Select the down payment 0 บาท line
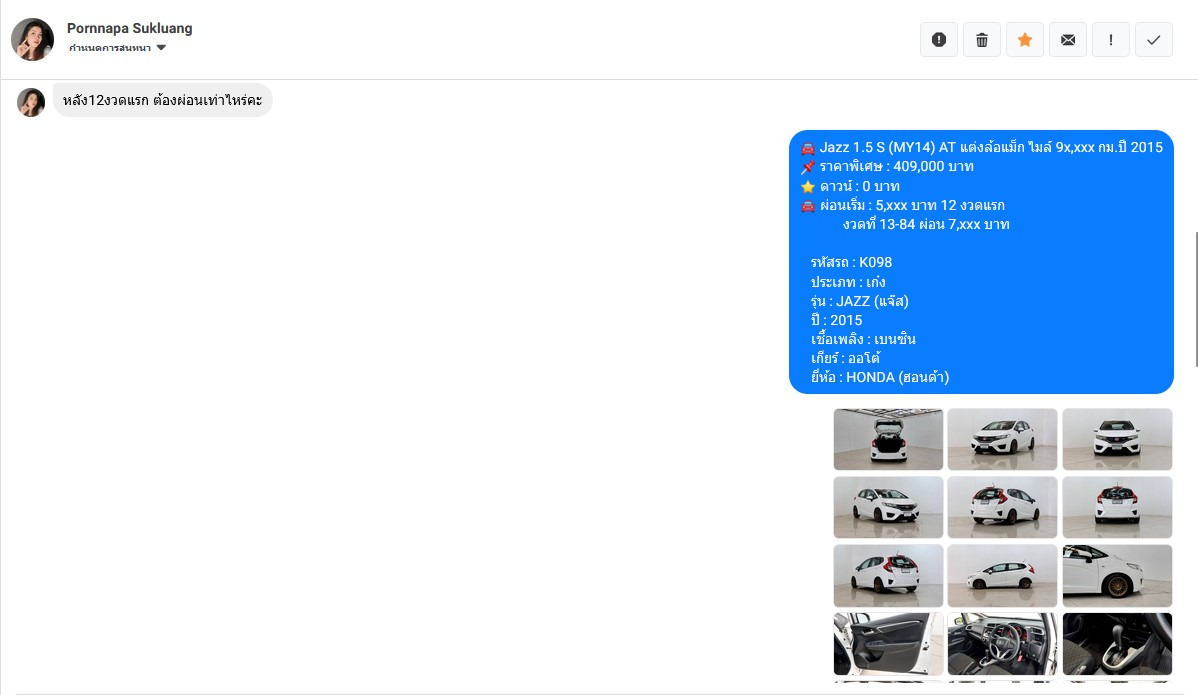The width and height of the screenshot is (1198, 695). pos(850,186)
